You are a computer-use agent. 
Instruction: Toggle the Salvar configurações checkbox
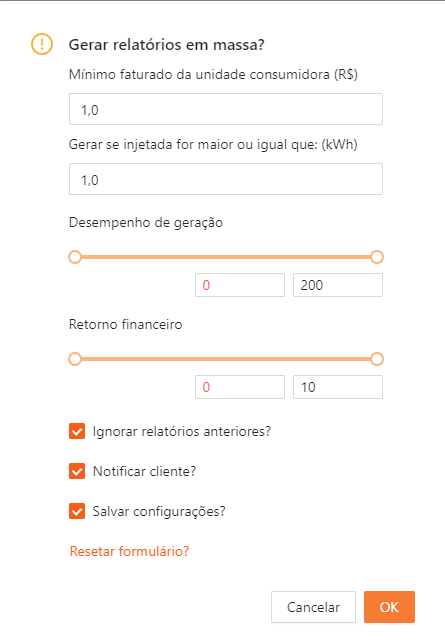77,511
